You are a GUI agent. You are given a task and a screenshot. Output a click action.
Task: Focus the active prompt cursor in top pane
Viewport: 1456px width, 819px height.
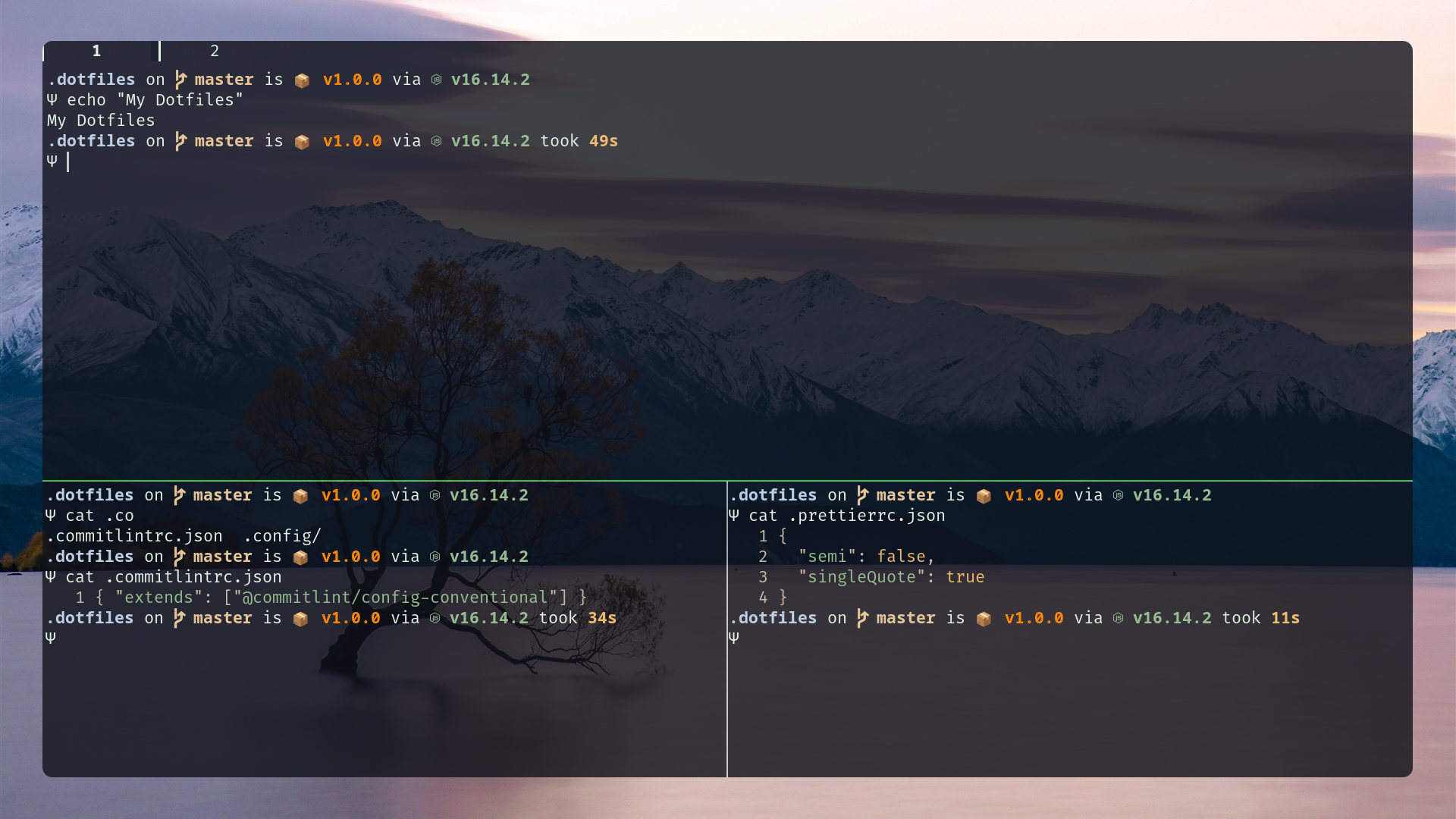coord(67,162)
